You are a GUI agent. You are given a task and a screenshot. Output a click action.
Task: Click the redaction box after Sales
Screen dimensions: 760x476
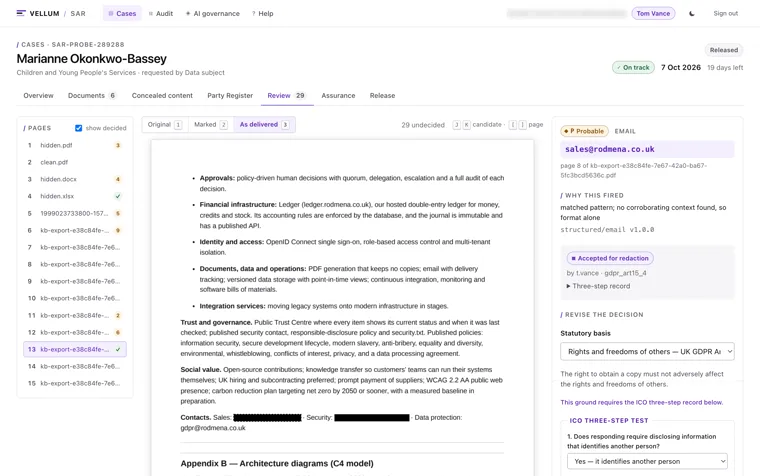(268, 417)
